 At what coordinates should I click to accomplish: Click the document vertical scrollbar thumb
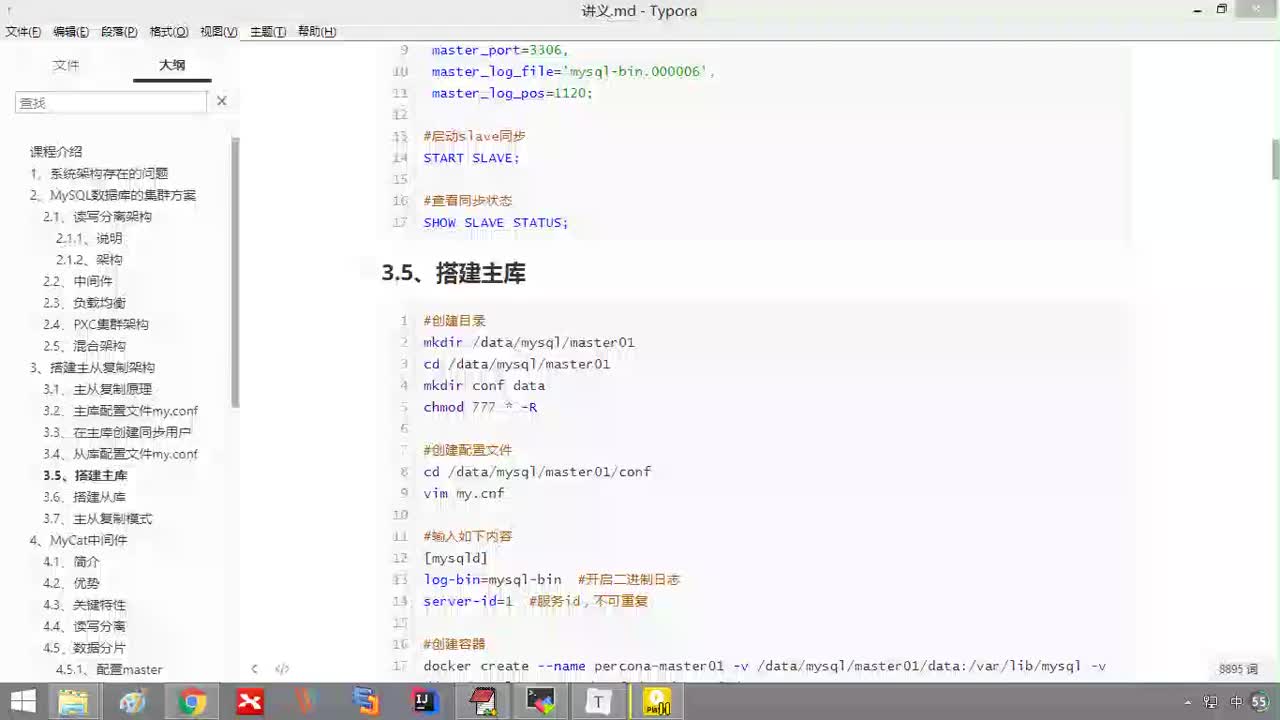click(x=1275, y=160)
